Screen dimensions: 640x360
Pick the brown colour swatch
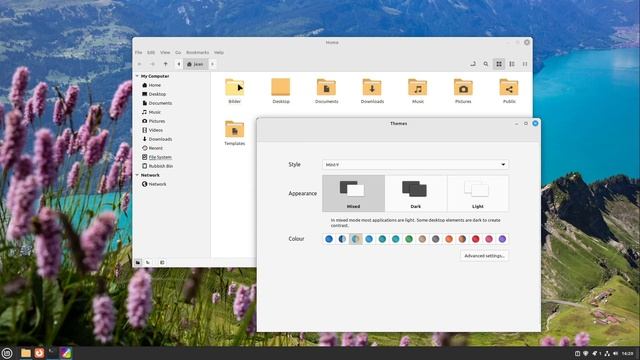point(462,239)
